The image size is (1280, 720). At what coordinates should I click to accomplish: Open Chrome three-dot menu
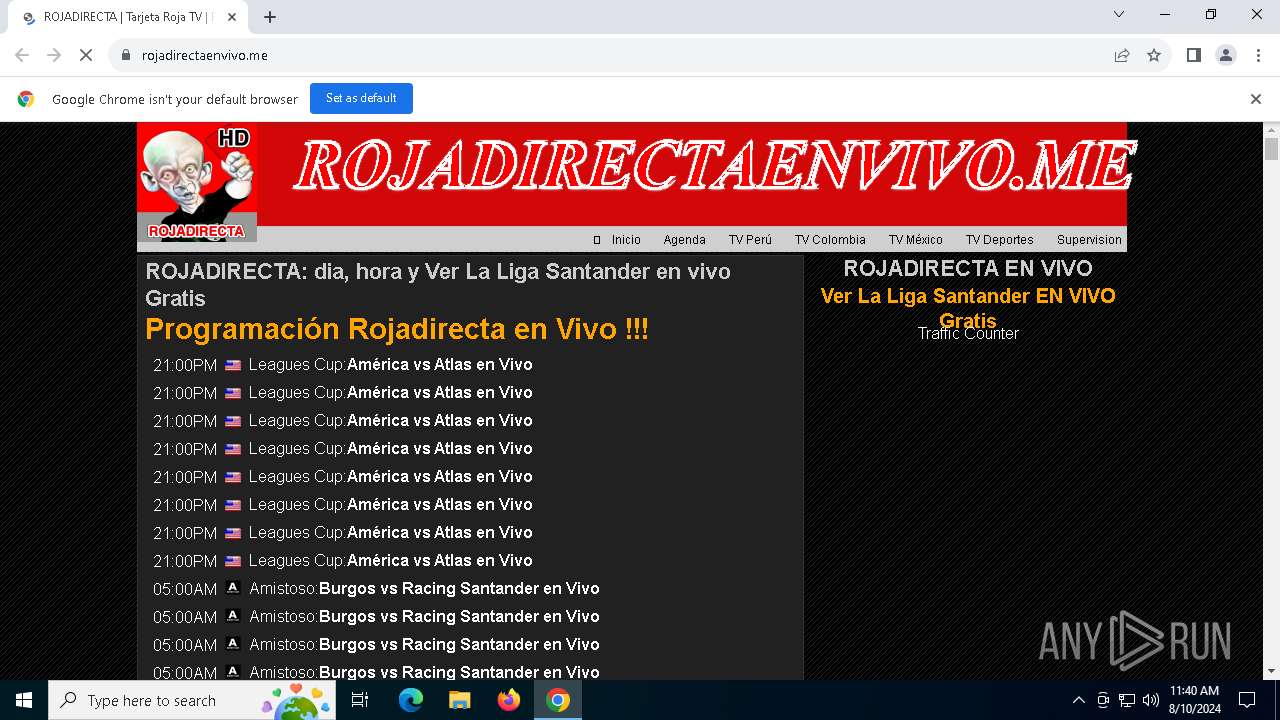pyautogui.click(x=1258, y=55)
